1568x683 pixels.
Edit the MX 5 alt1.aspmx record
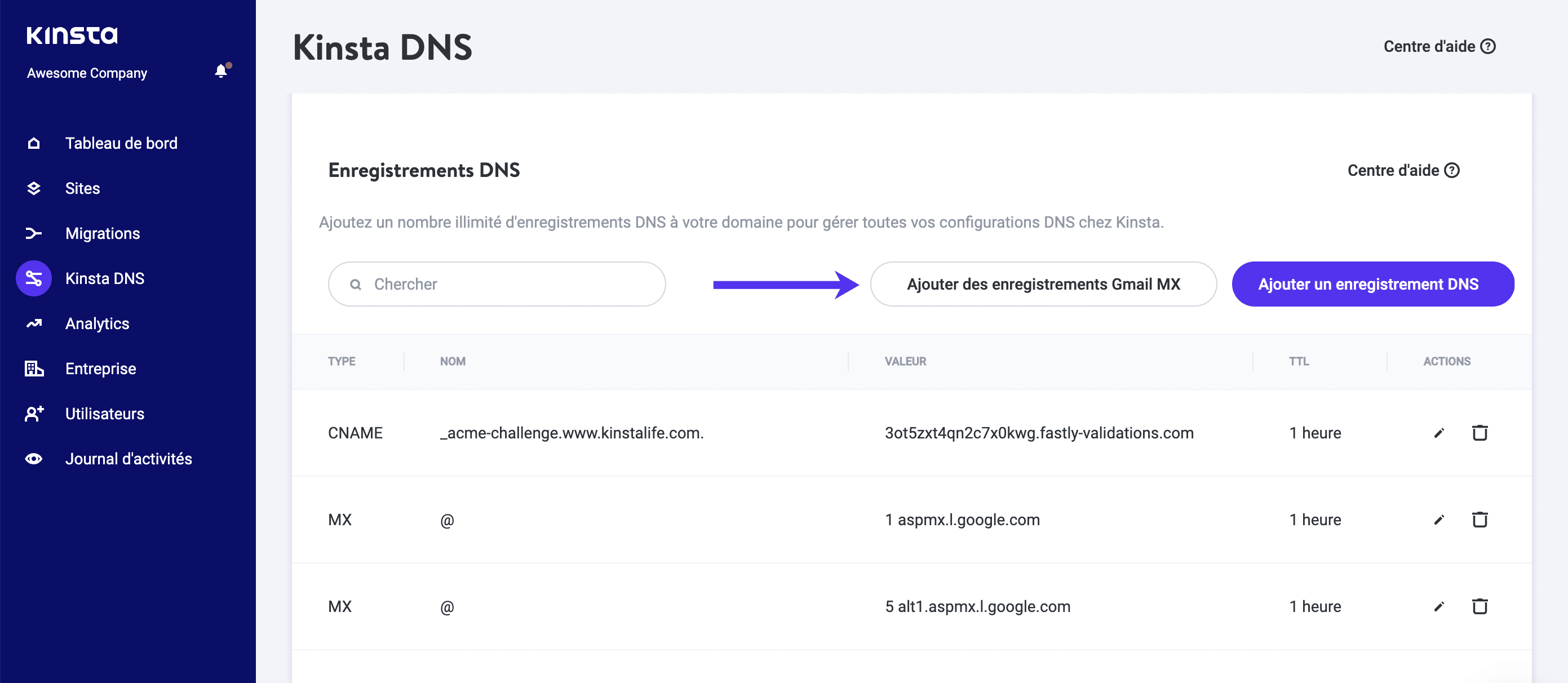[1439, 607]
